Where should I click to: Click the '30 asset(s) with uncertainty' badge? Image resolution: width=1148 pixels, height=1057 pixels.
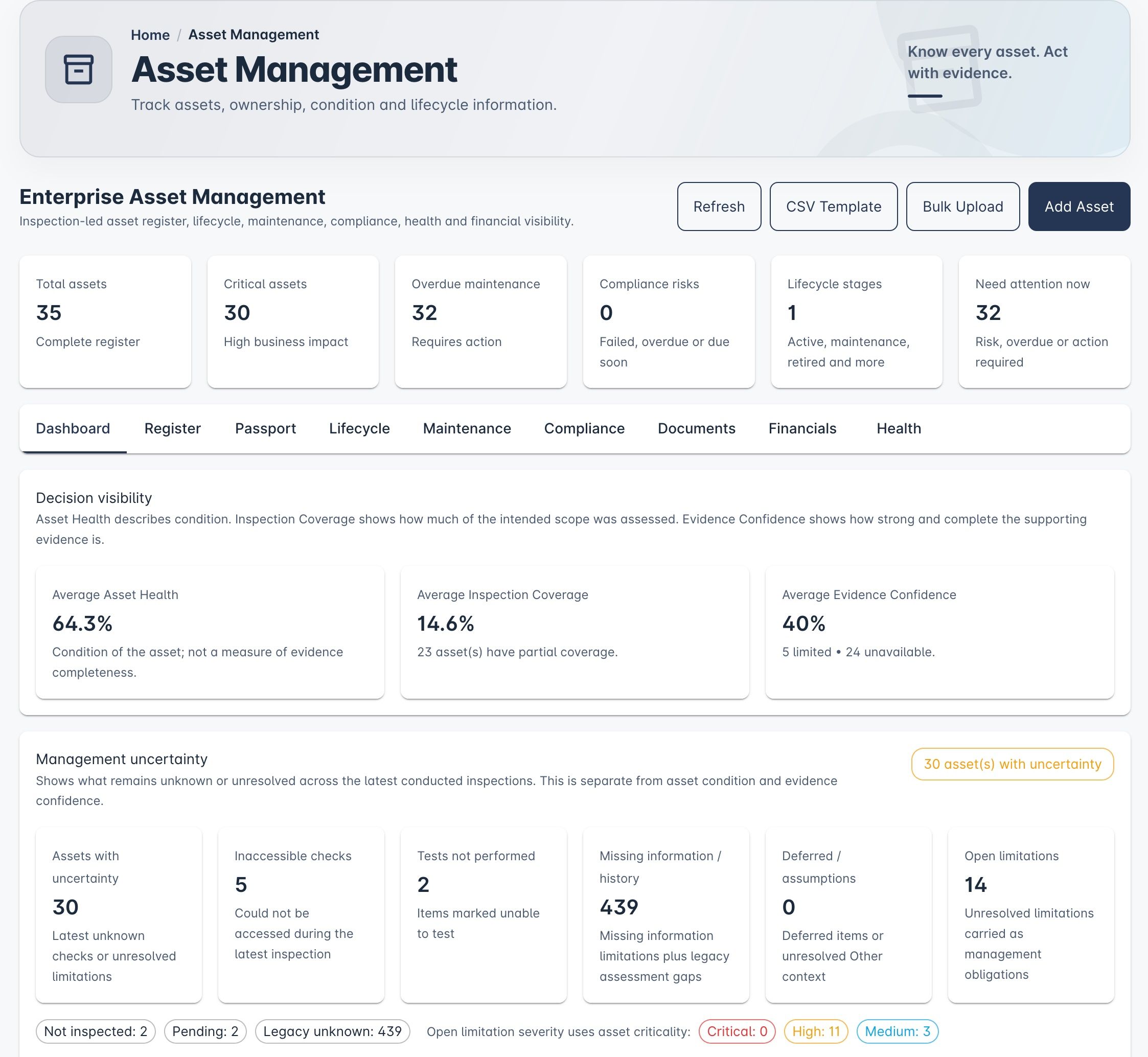tap(1013, 764)
